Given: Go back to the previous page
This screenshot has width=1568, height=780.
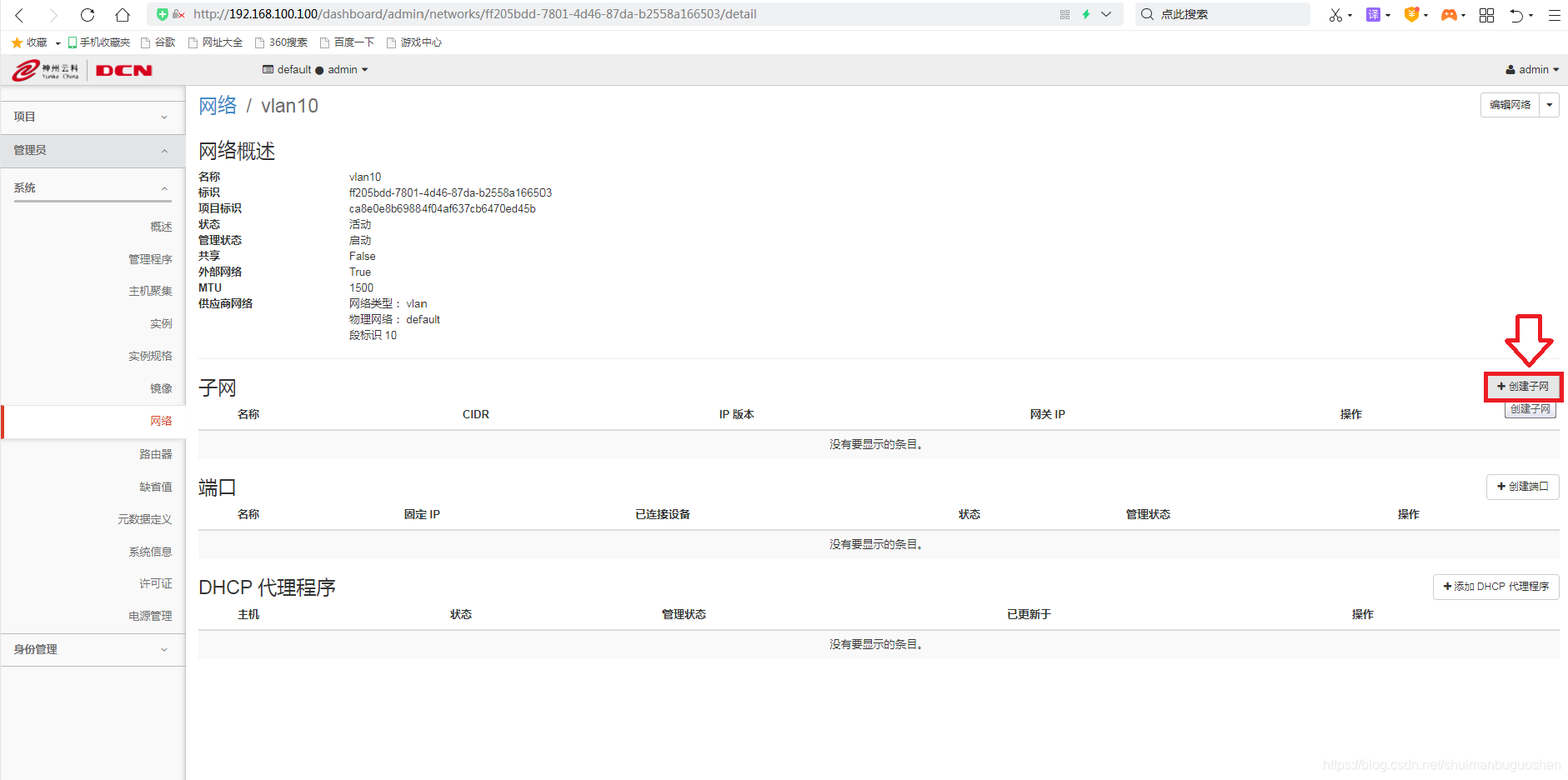Looking at the screenshot, I should click(19, 15).
